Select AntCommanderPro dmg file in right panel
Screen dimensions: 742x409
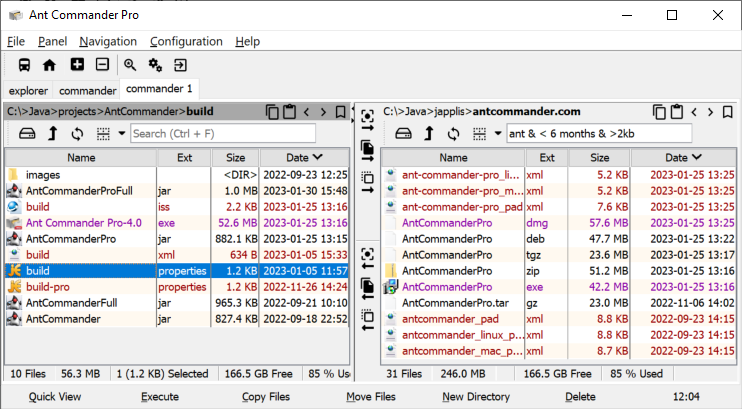(558, 223)
